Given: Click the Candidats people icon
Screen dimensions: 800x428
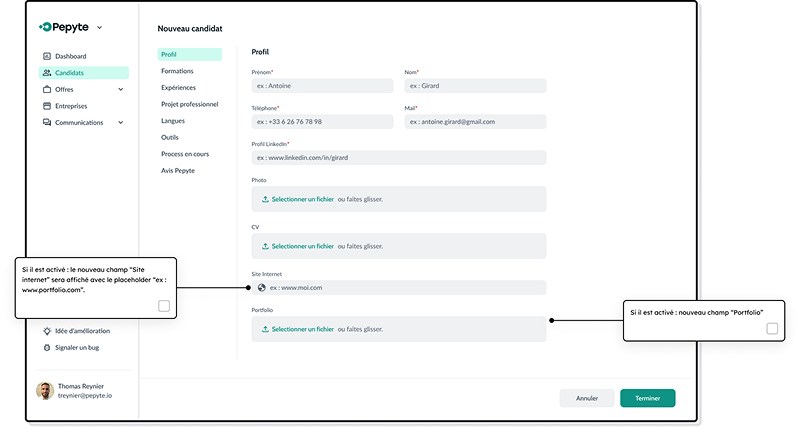Looking at the screenshot, I should (x=47, y=73).
